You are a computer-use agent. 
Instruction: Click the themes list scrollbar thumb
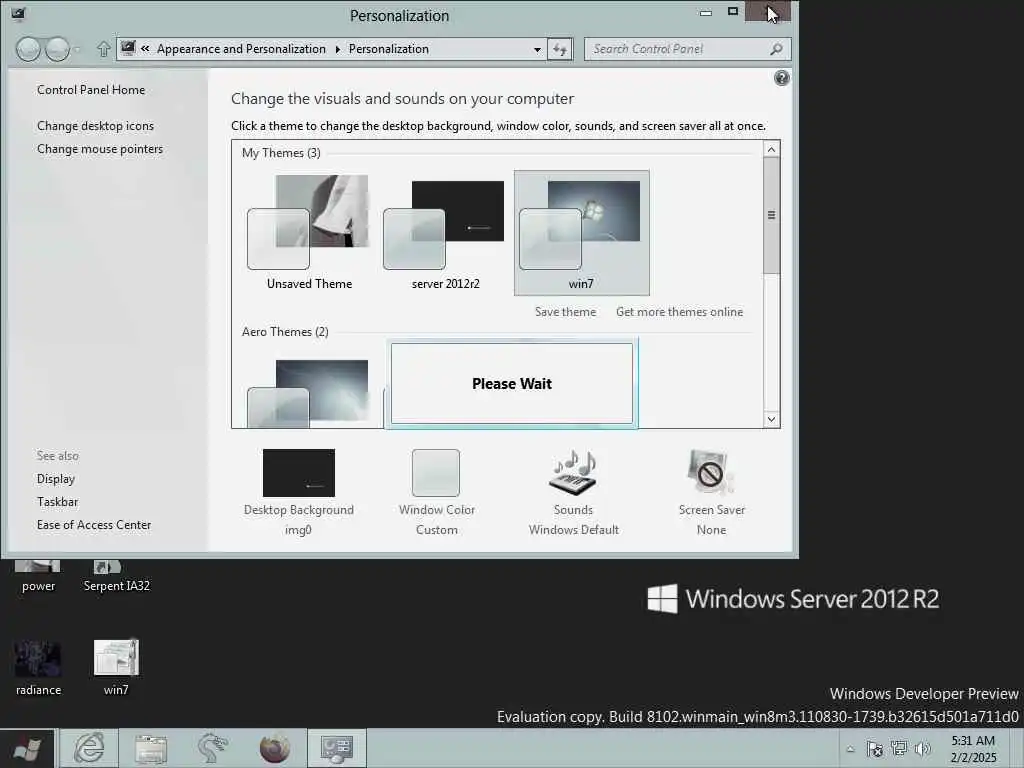point(771,216)
